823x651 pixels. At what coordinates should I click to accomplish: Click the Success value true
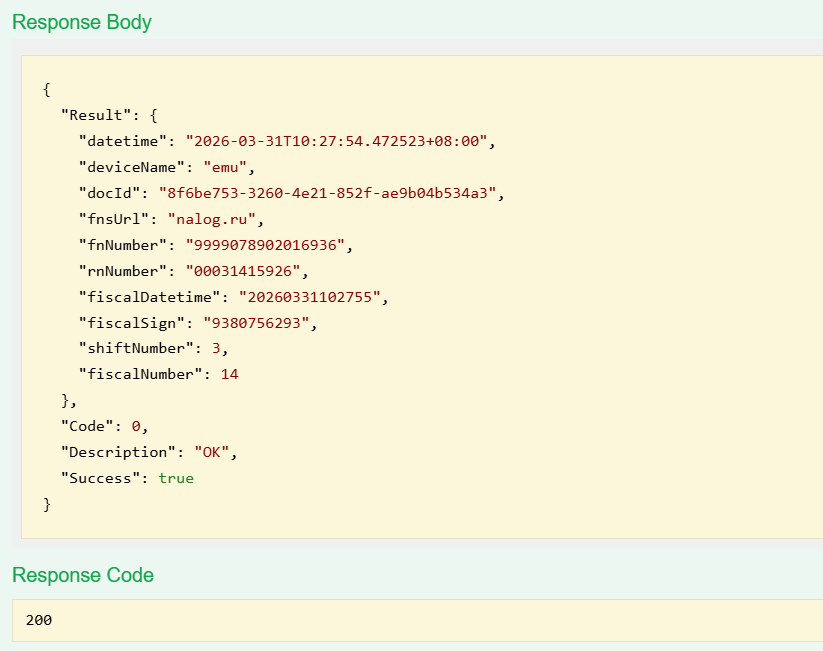coord(176,478)
